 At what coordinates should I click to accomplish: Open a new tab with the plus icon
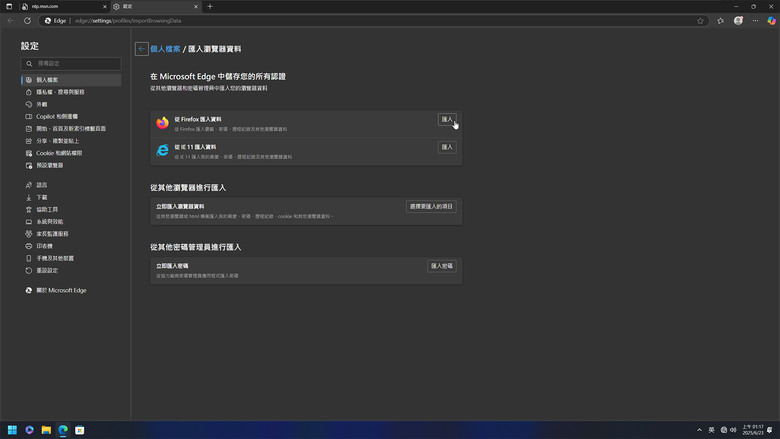click(210, 6)
